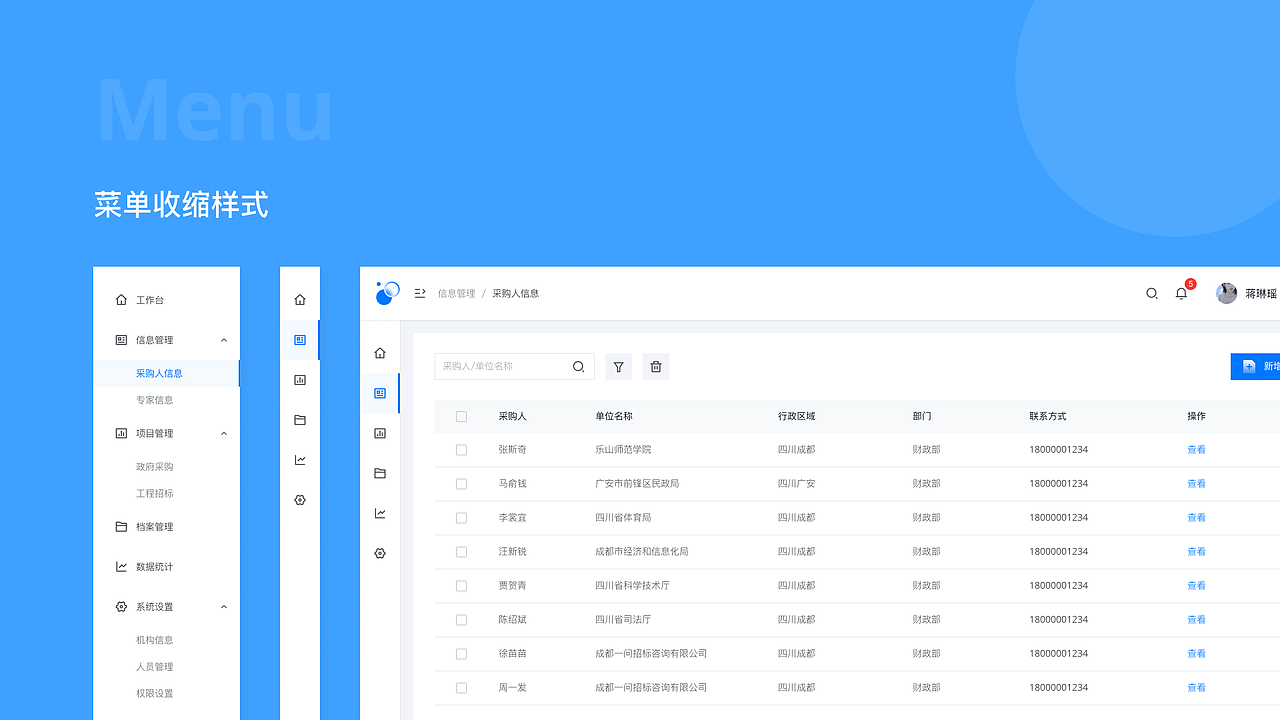
Task: Collapse 项目管理 chevron in expanded menu
Action: pos(224,433)
